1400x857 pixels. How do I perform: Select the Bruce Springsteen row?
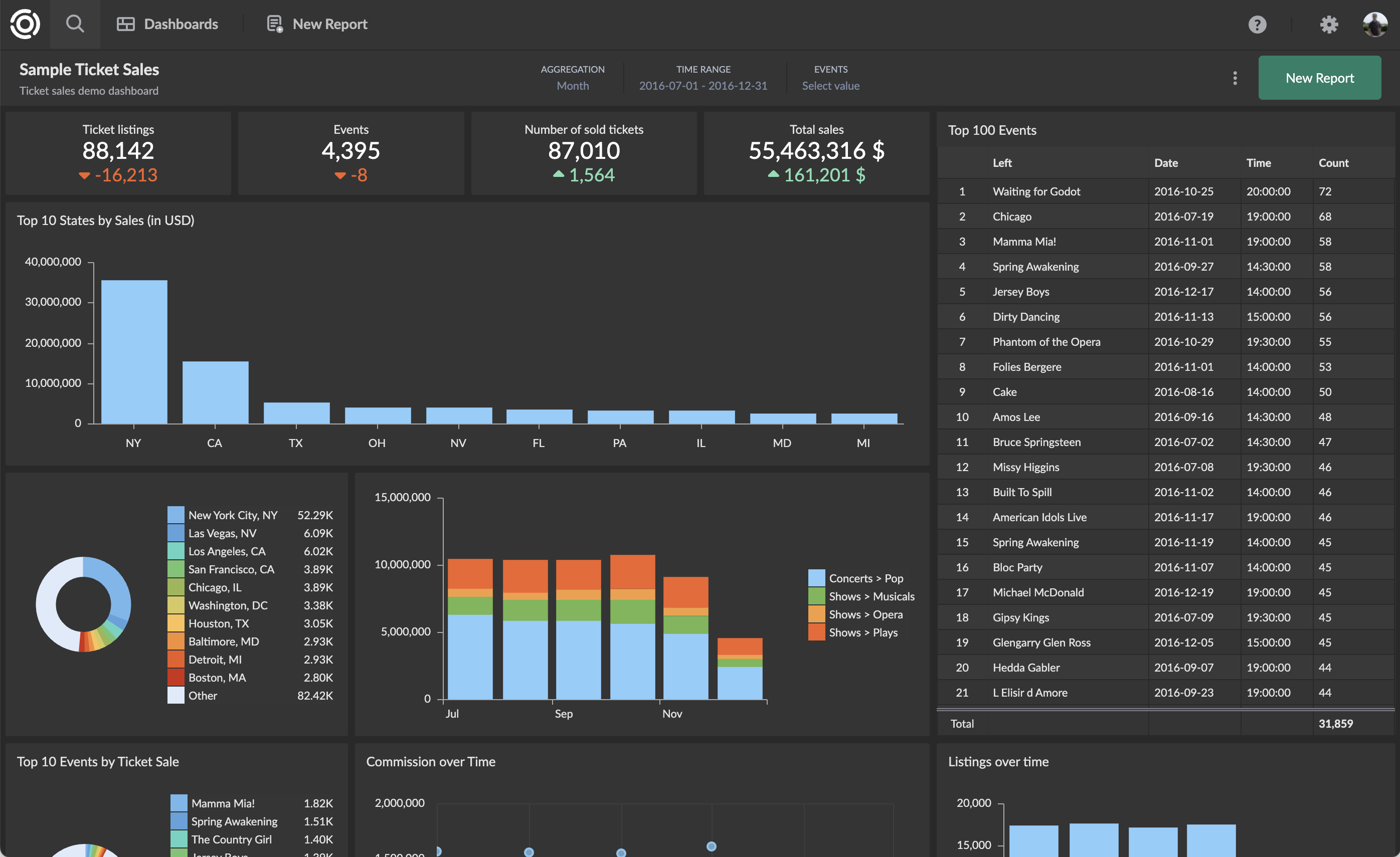1166,442
